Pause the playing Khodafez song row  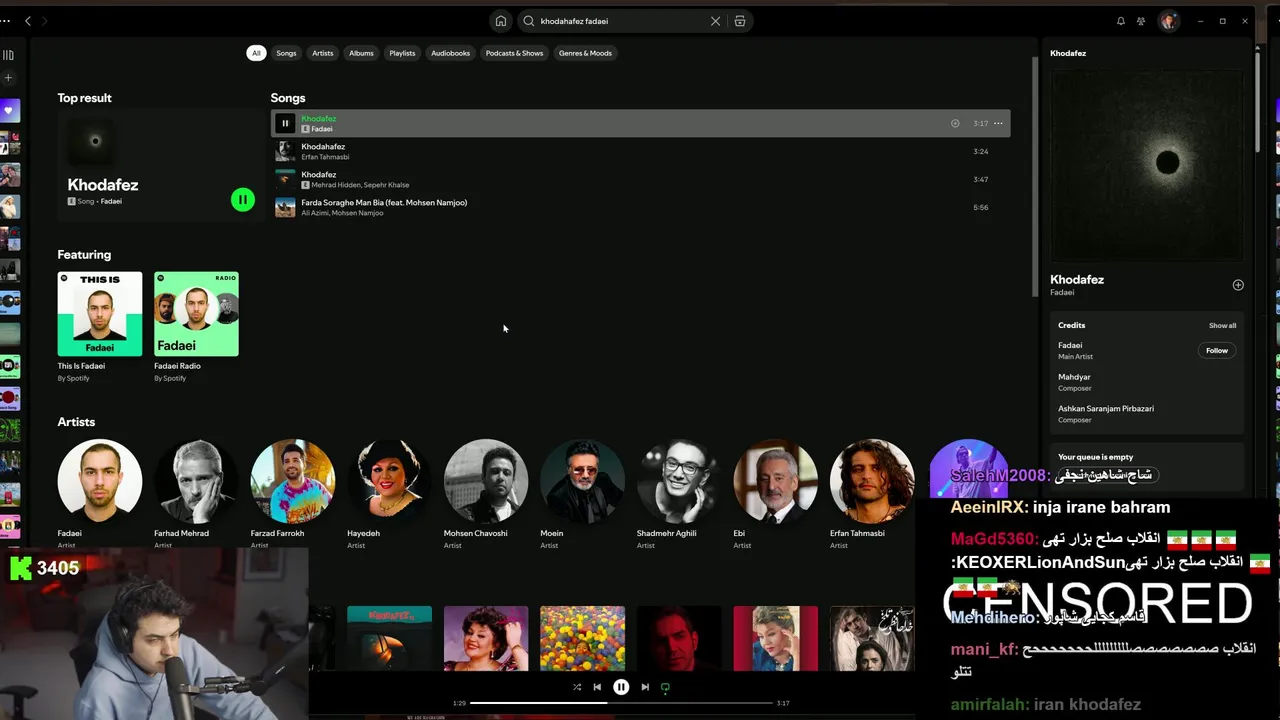coord(285,123)
